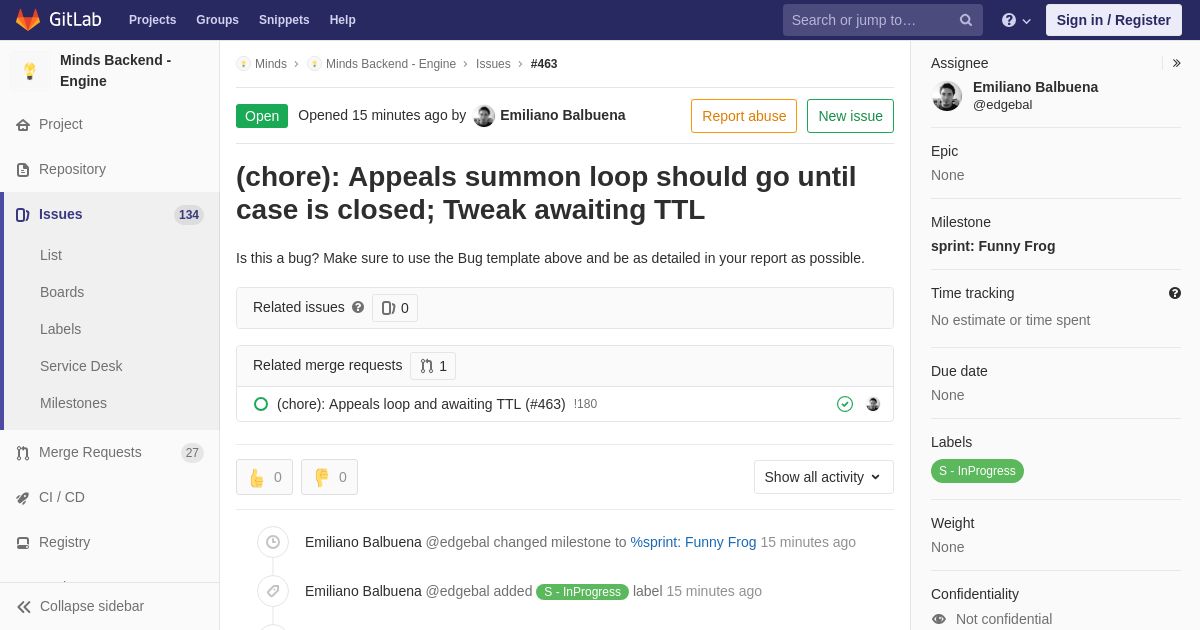Click the thumbs up reaction button
Viewport: 1200px width, 630px height.
[x=264, y=477]
